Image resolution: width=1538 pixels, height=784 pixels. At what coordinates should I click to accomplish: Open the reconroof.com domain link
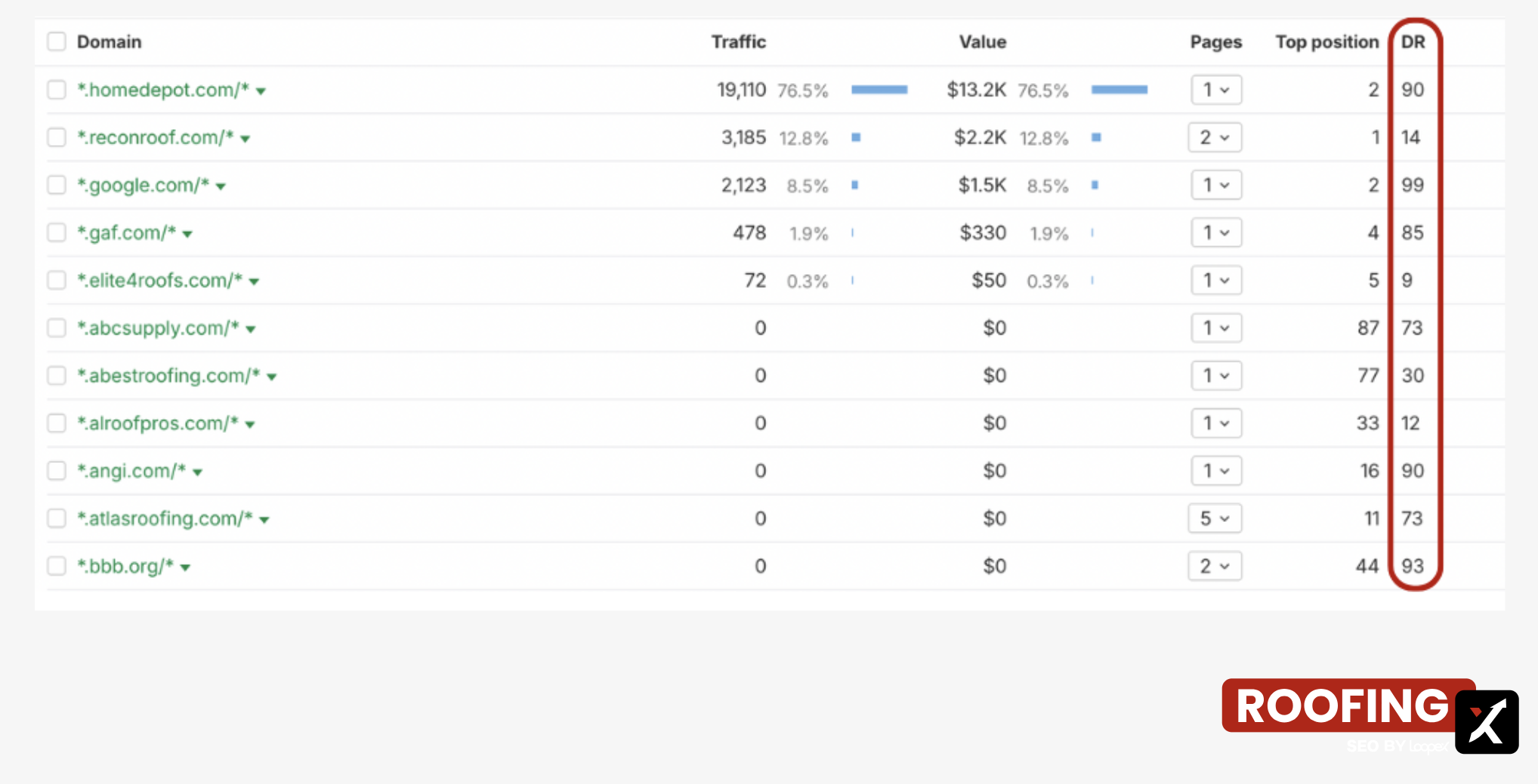(x=156, y=137)
